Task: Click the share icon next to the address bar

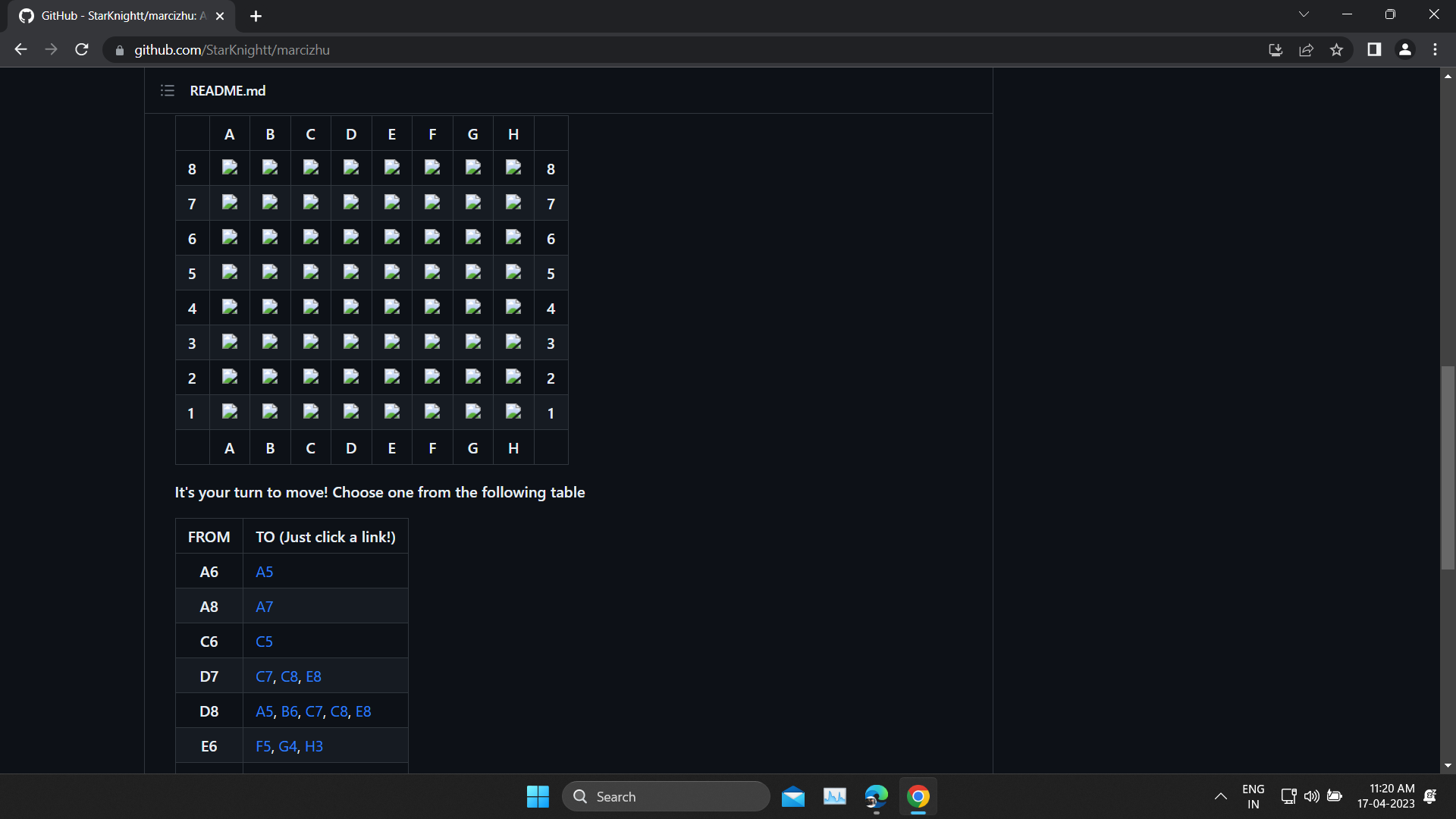Action: [x=1306, y=49]
